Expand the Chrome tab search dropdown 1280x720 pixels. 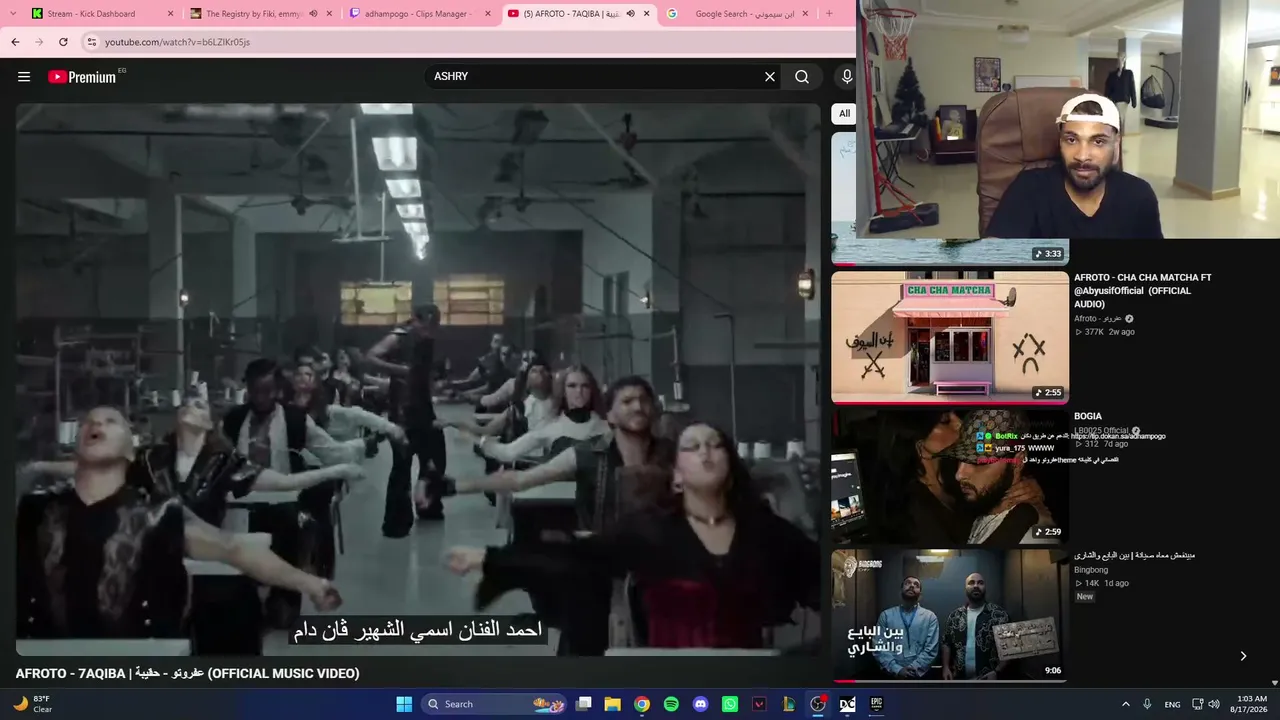click(13, 13)
